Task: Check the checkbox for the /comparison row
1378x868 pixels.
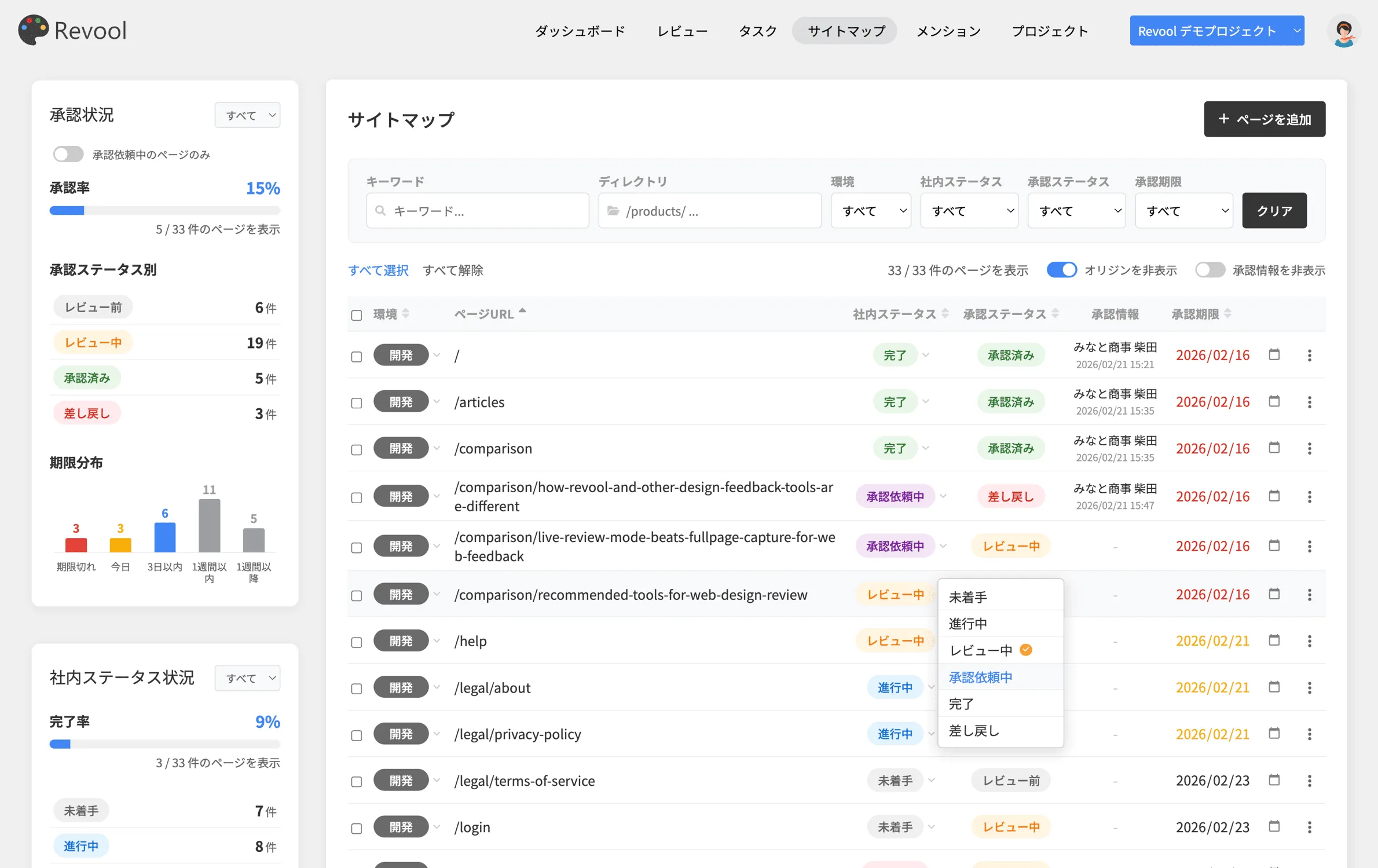Action: [356, 449]
